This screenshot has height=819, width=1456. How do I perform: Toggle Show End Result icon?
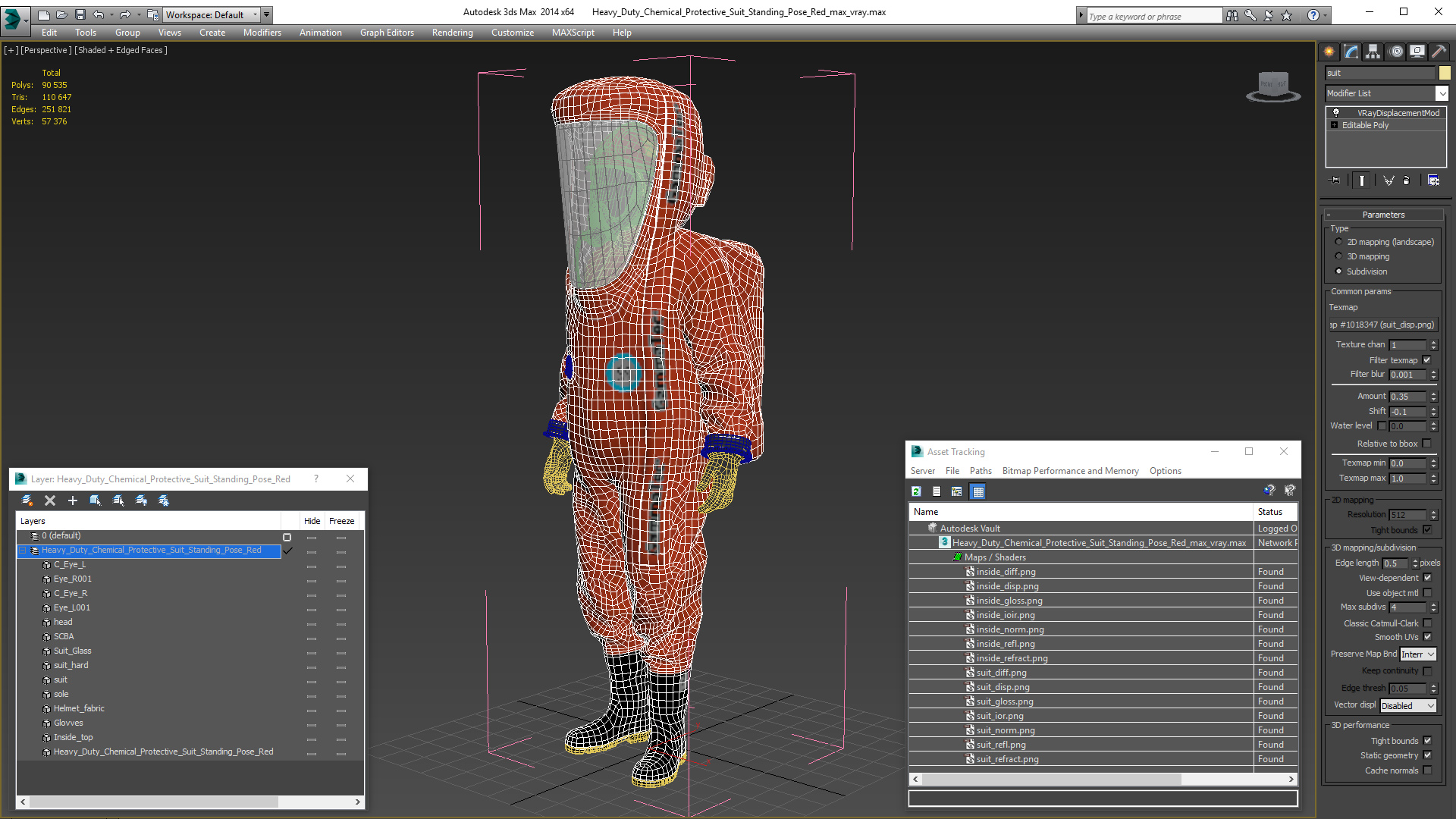[x=1362, y=180]
